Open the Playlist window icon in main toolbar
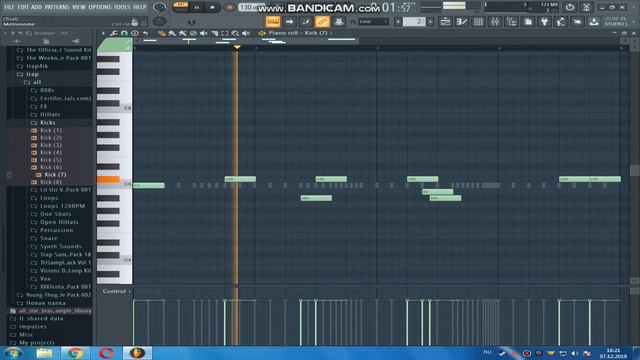Viewport: 640px width, 360px height. click(x=445, y=21)
